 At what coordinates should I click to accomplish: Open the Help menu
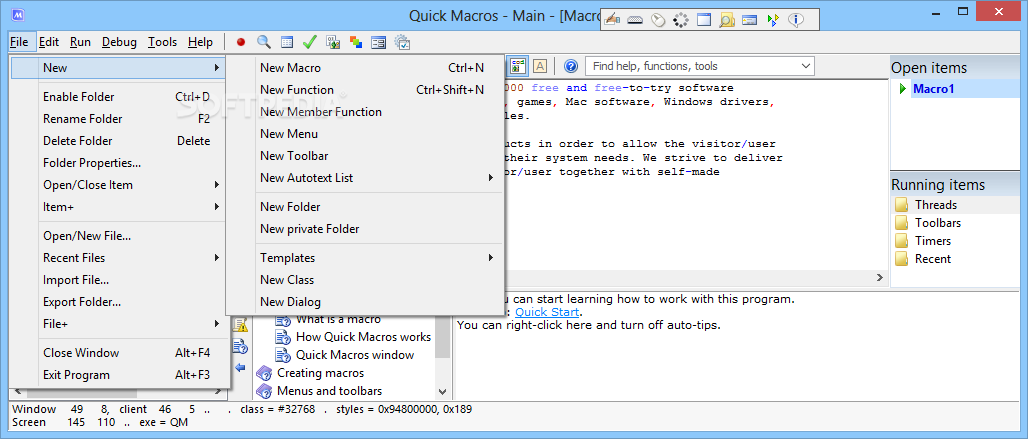201,42
